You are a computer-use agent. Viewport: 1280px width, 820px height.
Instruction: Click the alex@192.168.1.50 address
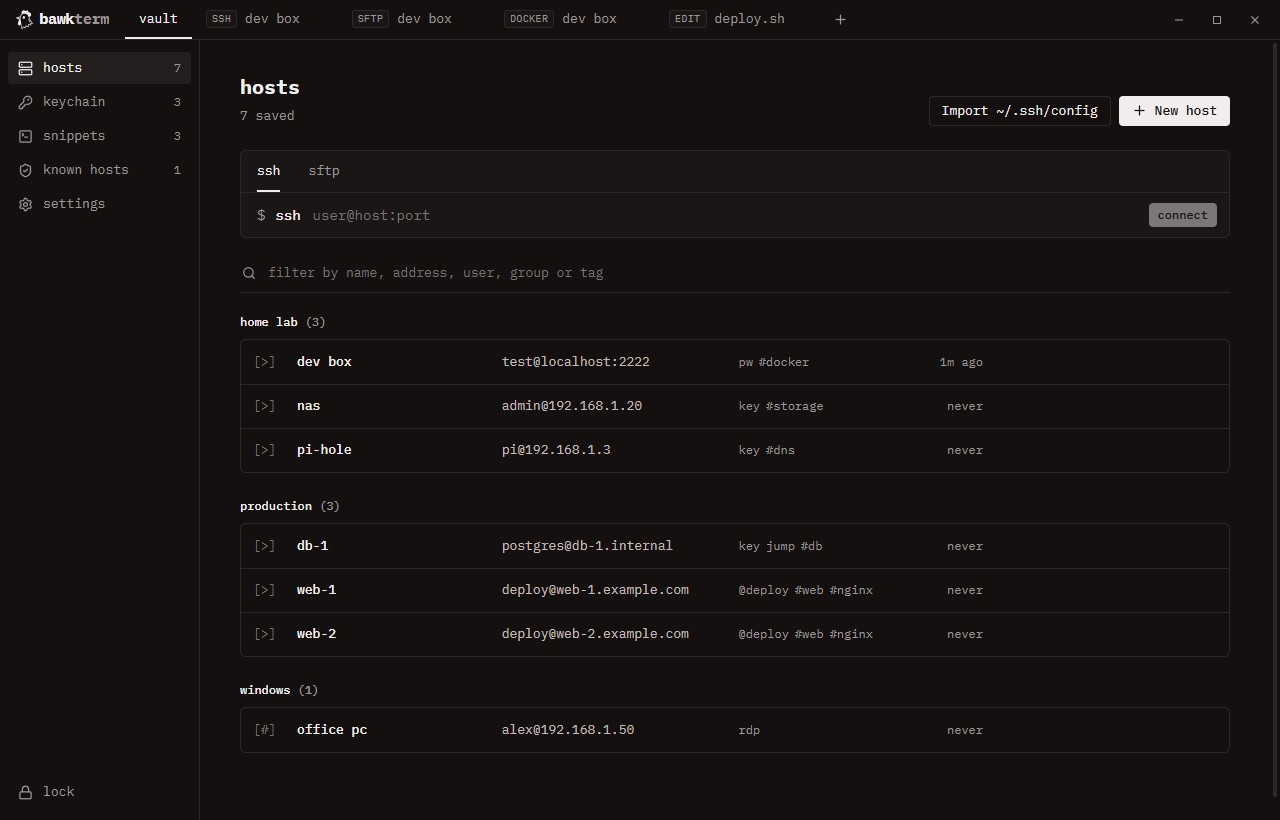[x=568, y=730]
